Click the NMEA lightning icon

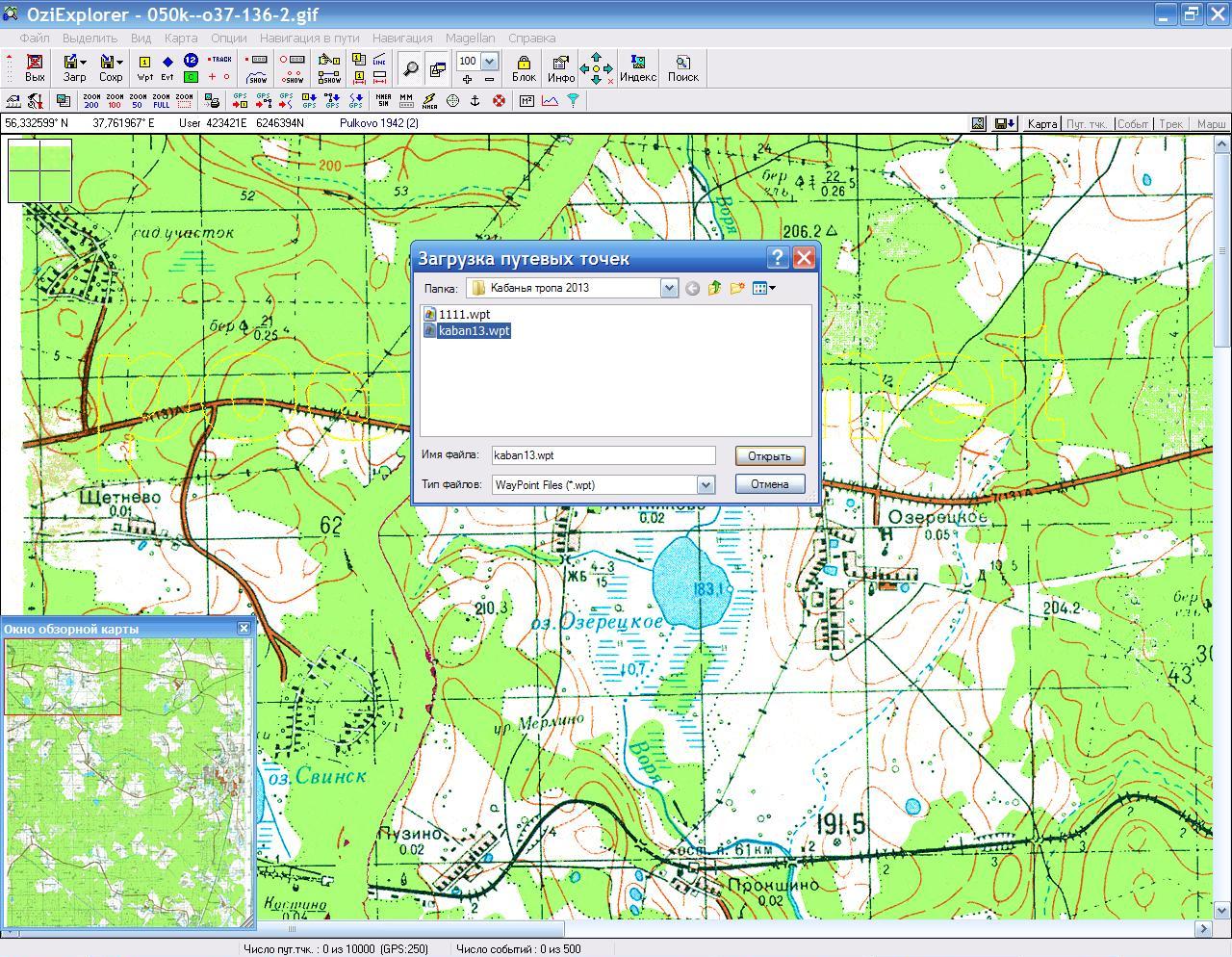click(429, 100)
